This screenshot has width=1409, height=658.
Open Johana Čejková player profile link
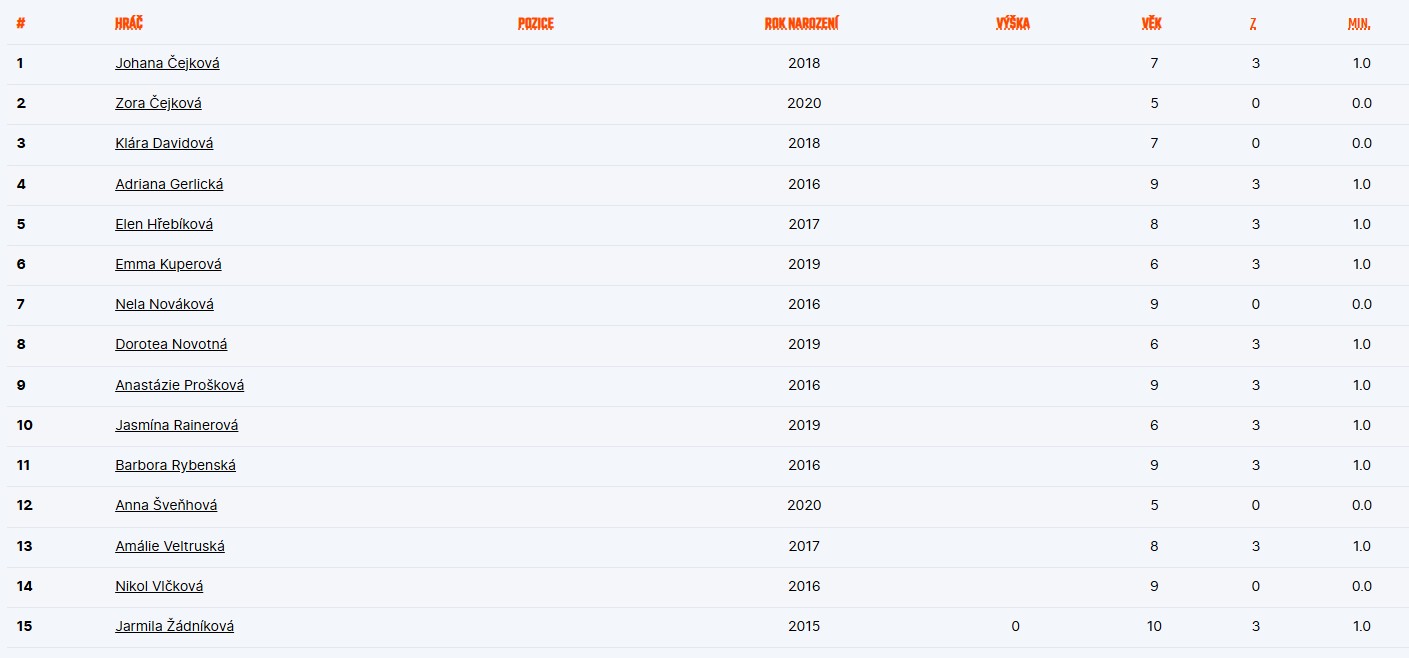pyautogui.click(x=167, y=63)
